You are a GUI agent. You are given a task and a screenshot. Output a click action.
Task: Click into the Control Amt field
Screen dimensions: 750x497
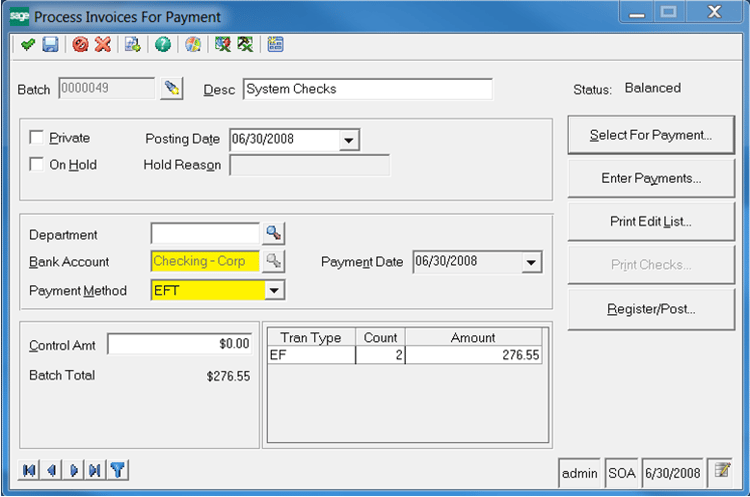point(178,344)
